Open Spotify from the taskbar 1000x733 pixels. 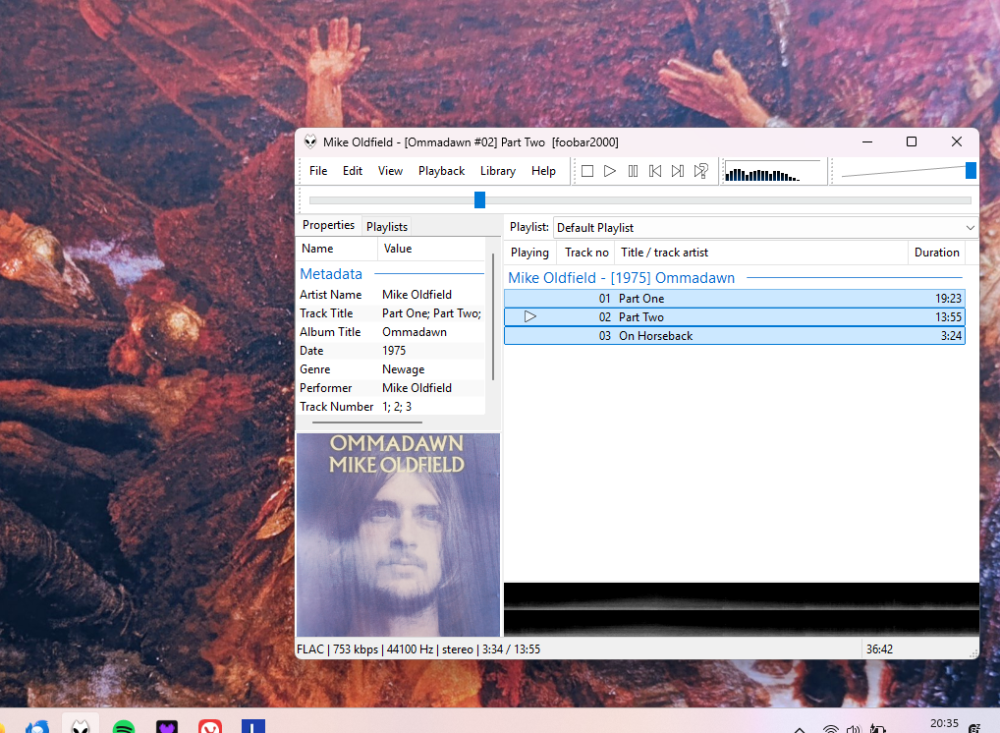pyautogui.click(x=124, y=728)
